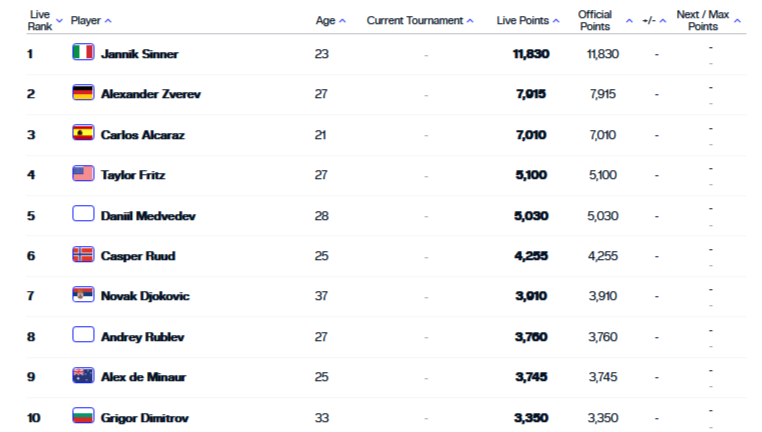Image resolution: width=762 pixels, height=432 pixels.
Task: Click the Norway flag beside Casper Ruud
Action: (x=83, y=255)
